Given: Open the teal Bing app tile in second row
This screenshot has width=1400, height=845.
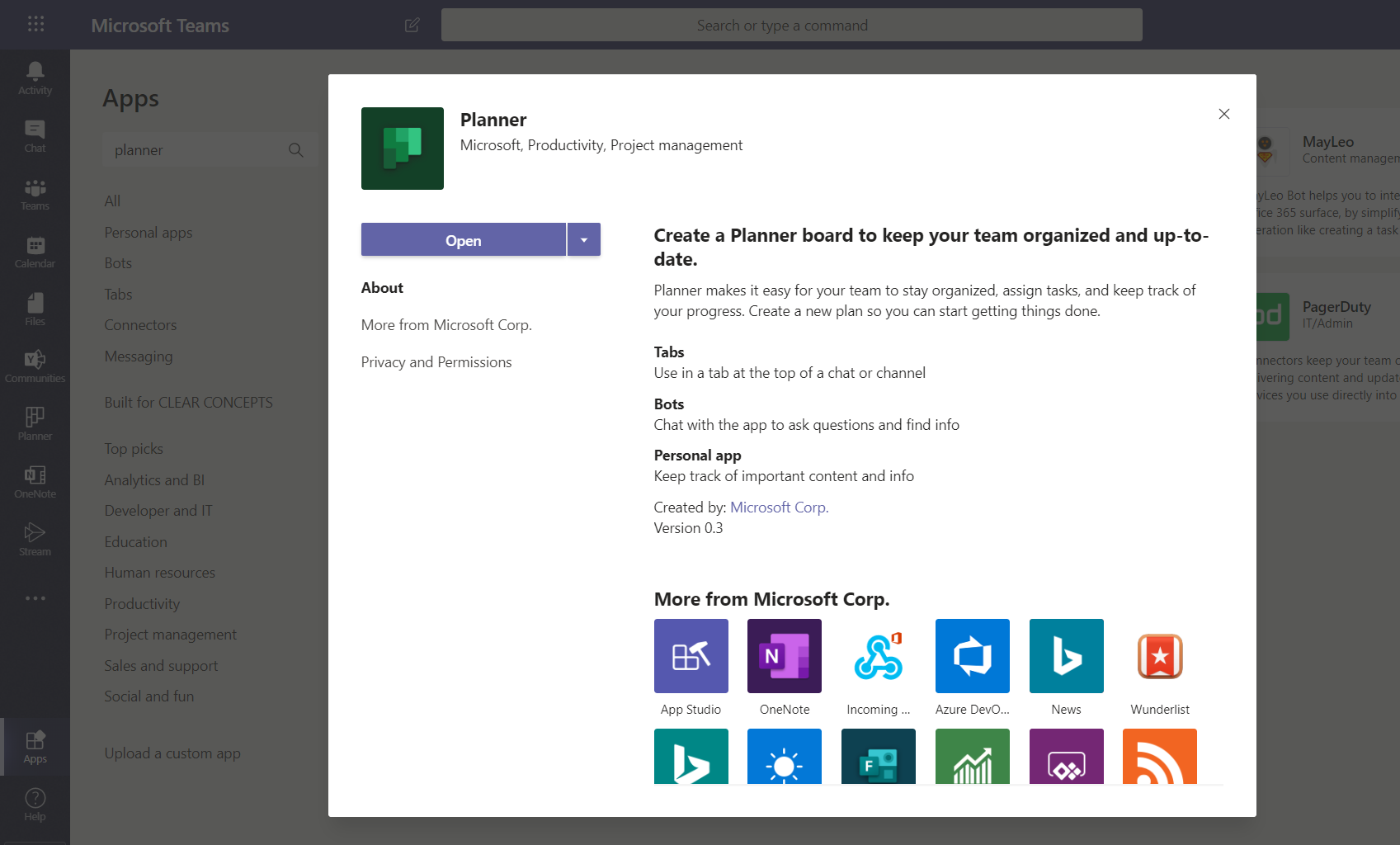Looking at the screenshot, I should tap(691, 757).
